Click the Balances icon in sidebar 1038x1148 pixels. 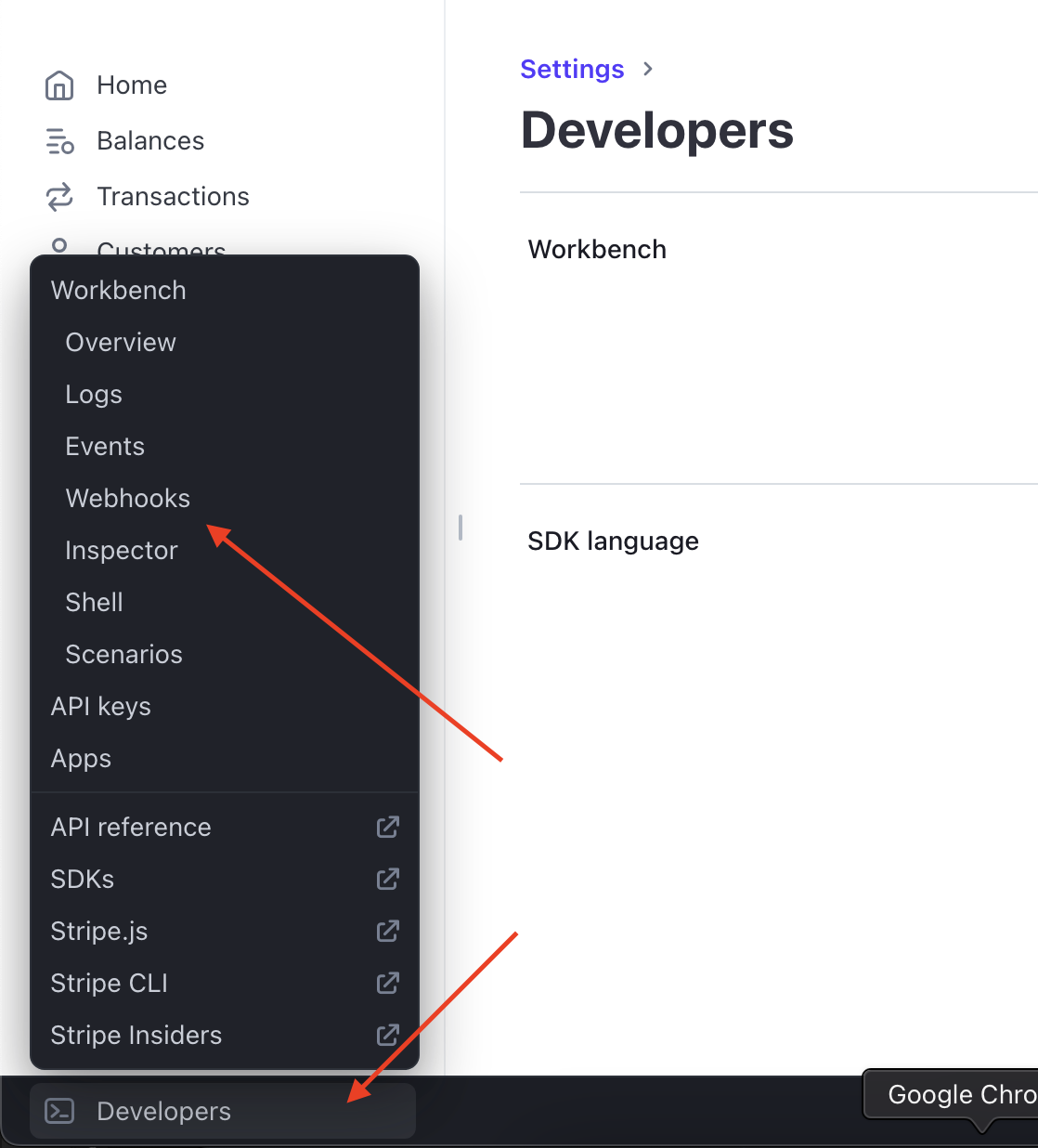point(59,141)
